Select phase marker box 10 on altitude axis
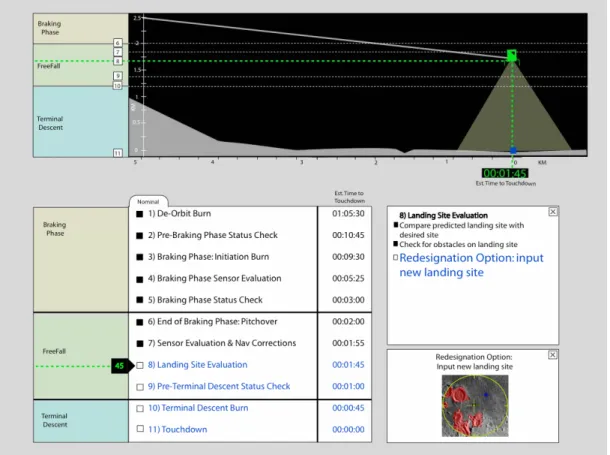 117,86
